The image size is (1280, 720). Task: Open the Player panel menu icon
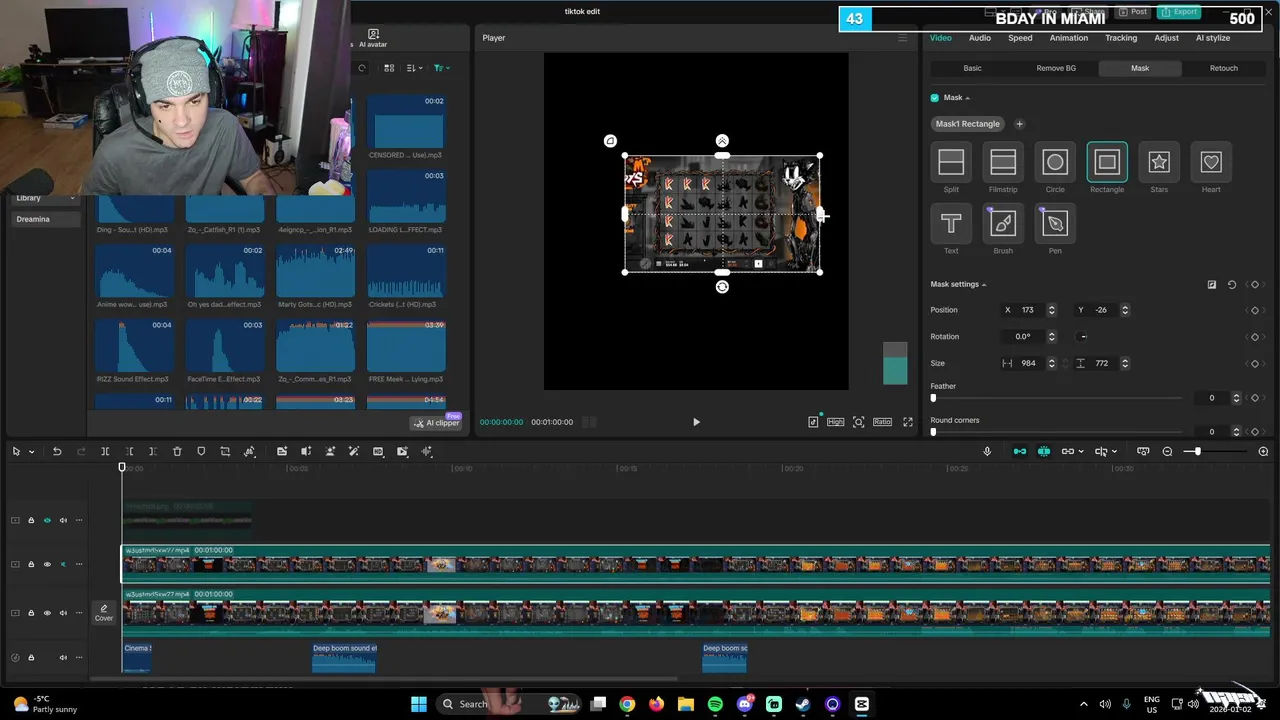click(902, 38)
